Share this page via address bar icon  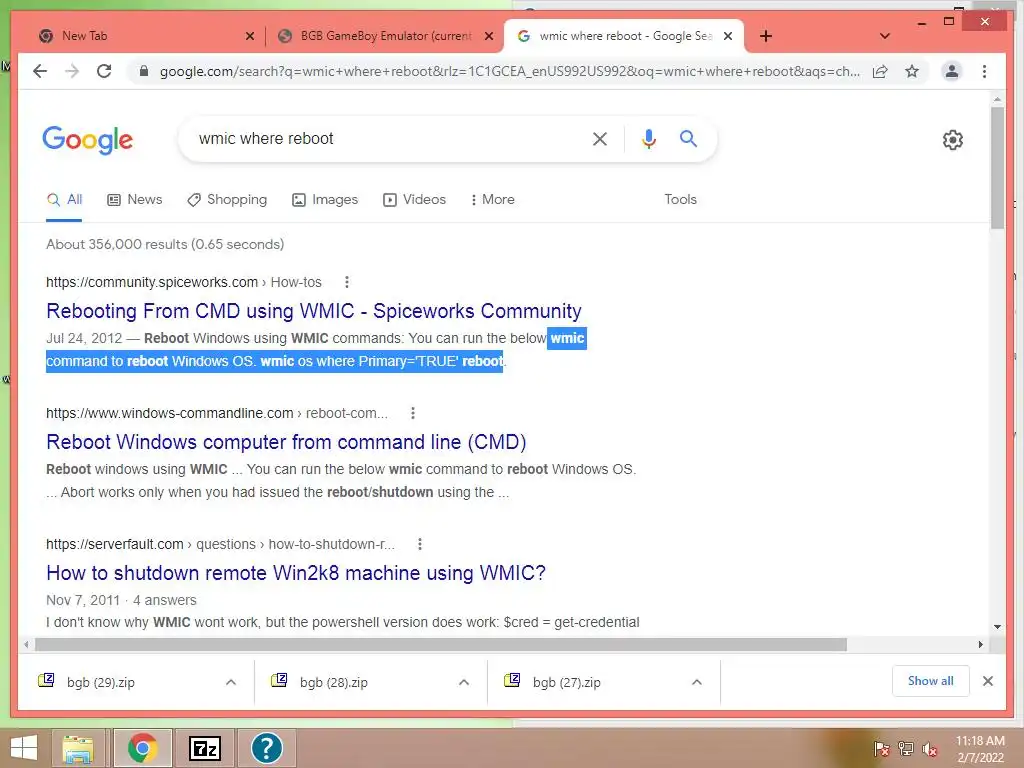coord(880,71)
